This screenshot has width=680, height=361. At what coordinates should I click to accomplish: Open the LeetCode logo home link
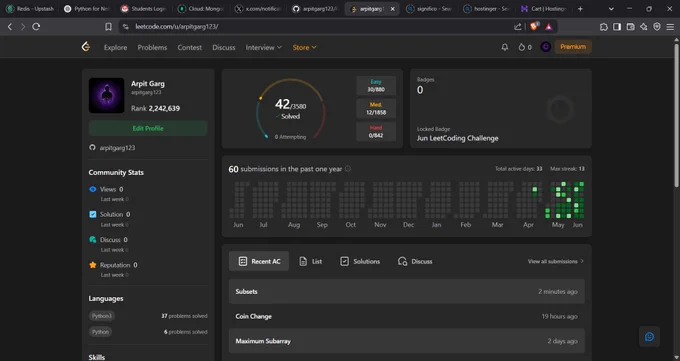(x=86, y=47)
